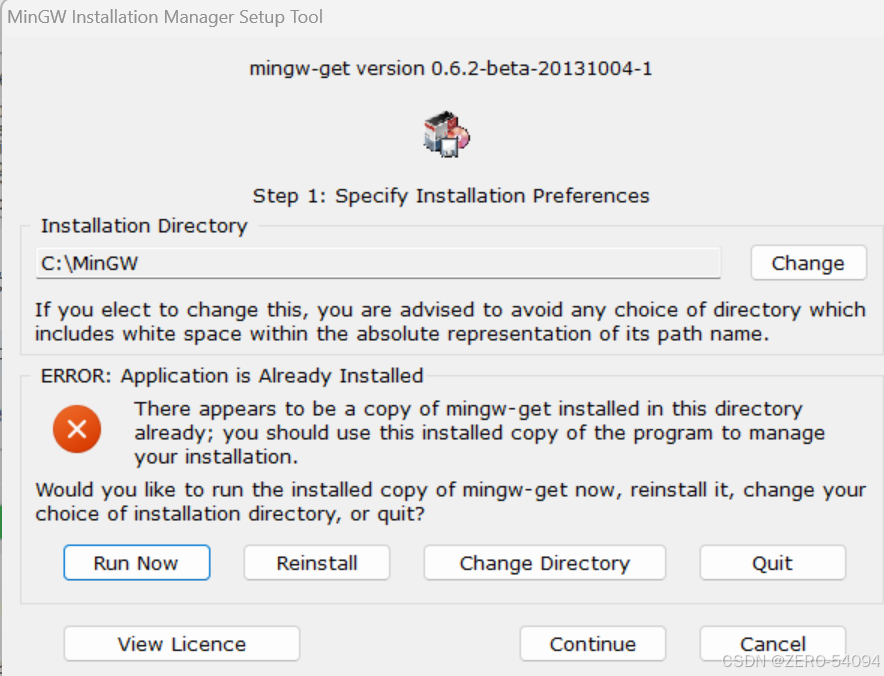Click the CSDN @ZERO-54094 watermark
This screenshot has width=884, height=676.
coord(801,661)
